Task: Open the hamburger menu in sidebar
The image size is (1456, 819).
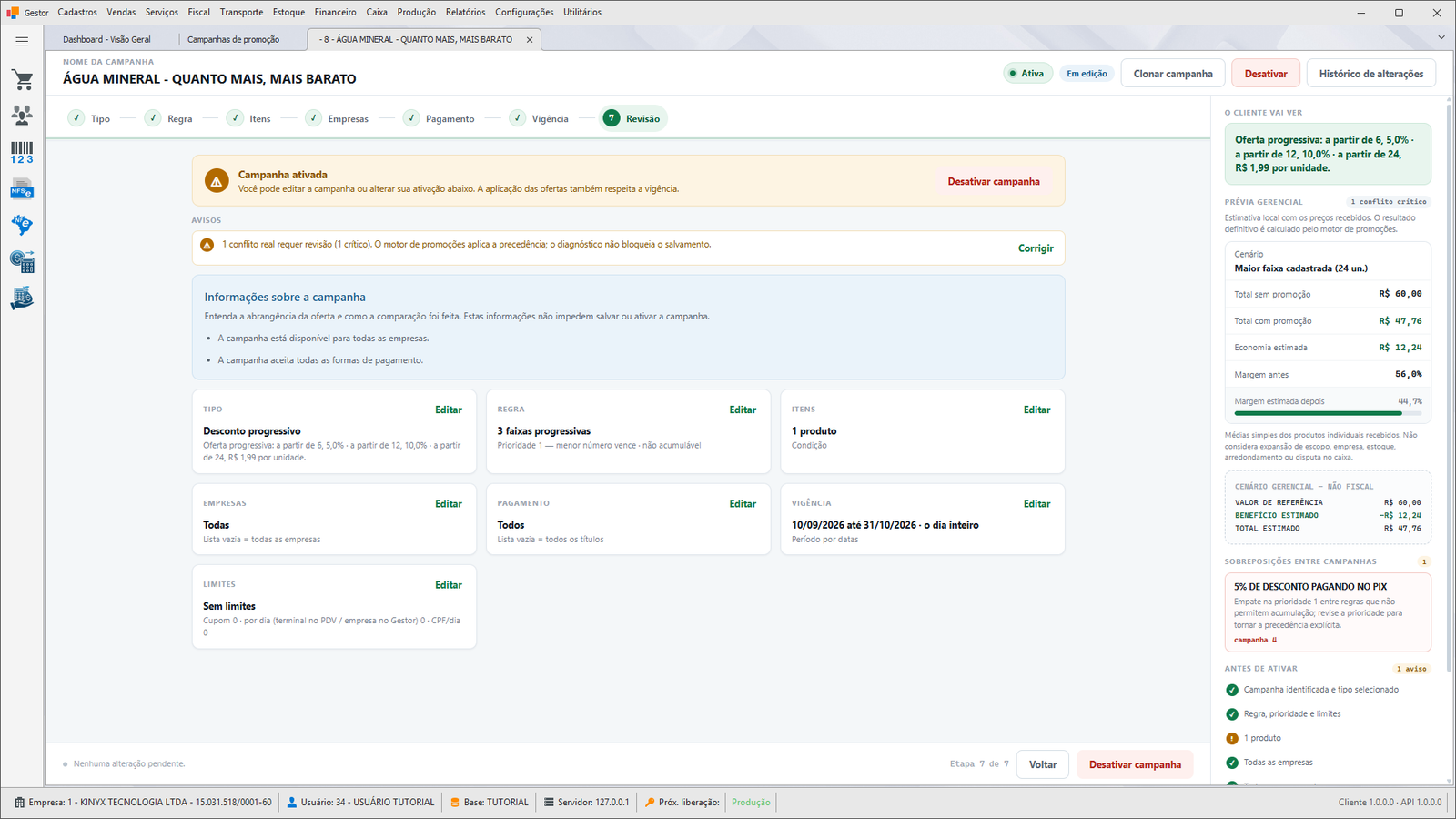Action: tap(22, 41)
